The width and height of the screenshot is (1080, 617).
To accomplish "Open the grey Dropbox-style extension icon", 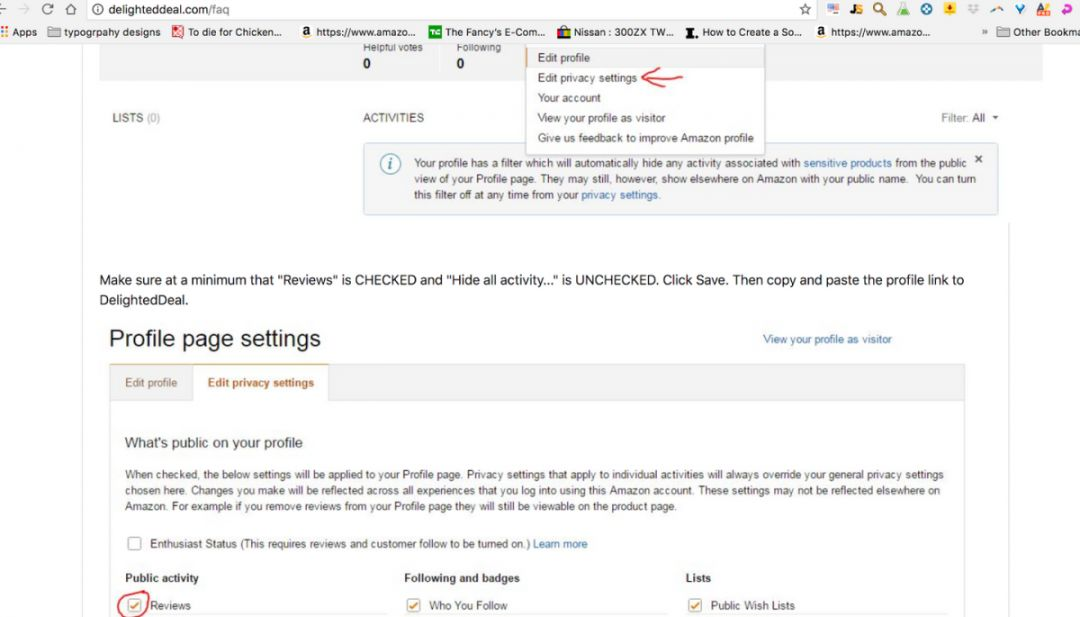I will (973, 9).
